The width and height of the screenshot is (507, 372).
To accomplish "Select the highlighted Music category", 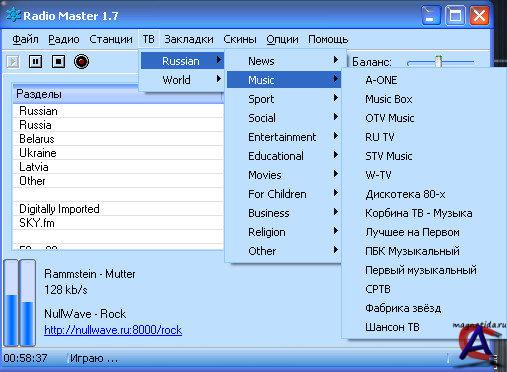I will tap(284, 80).
